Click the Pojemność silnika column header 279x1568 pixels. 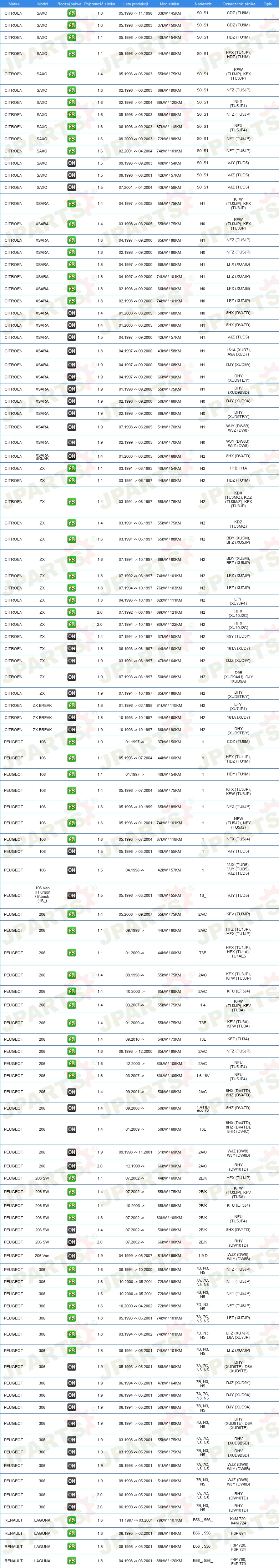click(x=100, y=4)
